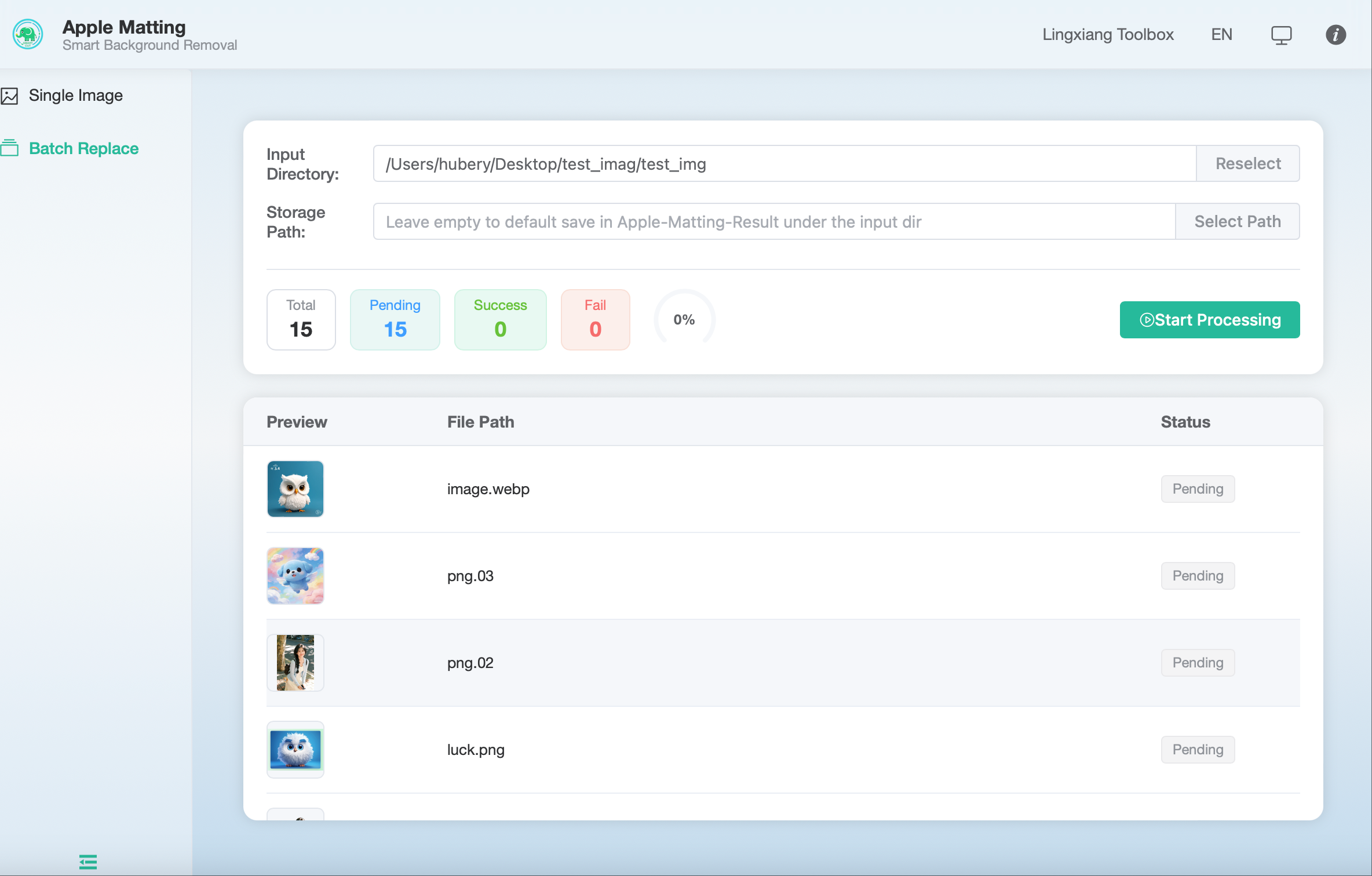This screenshot has height=876, width=1372.
Task: Click the monitor display icon
Action: pyautogui.click(x=1281, y=35)
